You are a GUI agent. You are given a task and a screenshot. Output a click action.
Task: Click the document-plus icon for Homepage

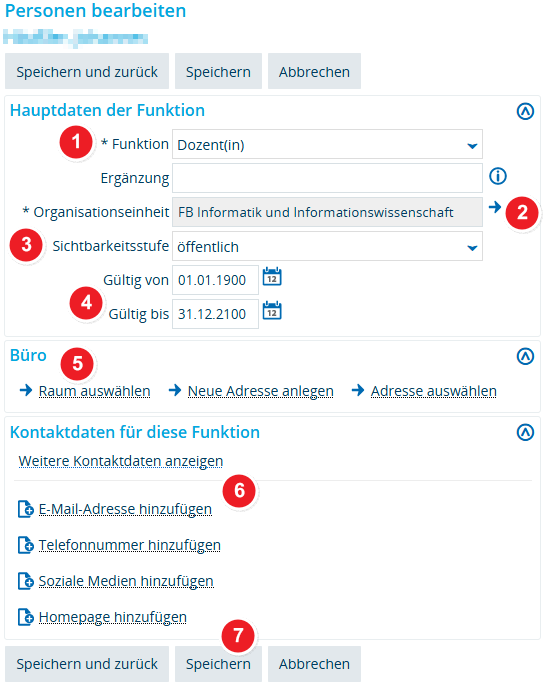26,617
